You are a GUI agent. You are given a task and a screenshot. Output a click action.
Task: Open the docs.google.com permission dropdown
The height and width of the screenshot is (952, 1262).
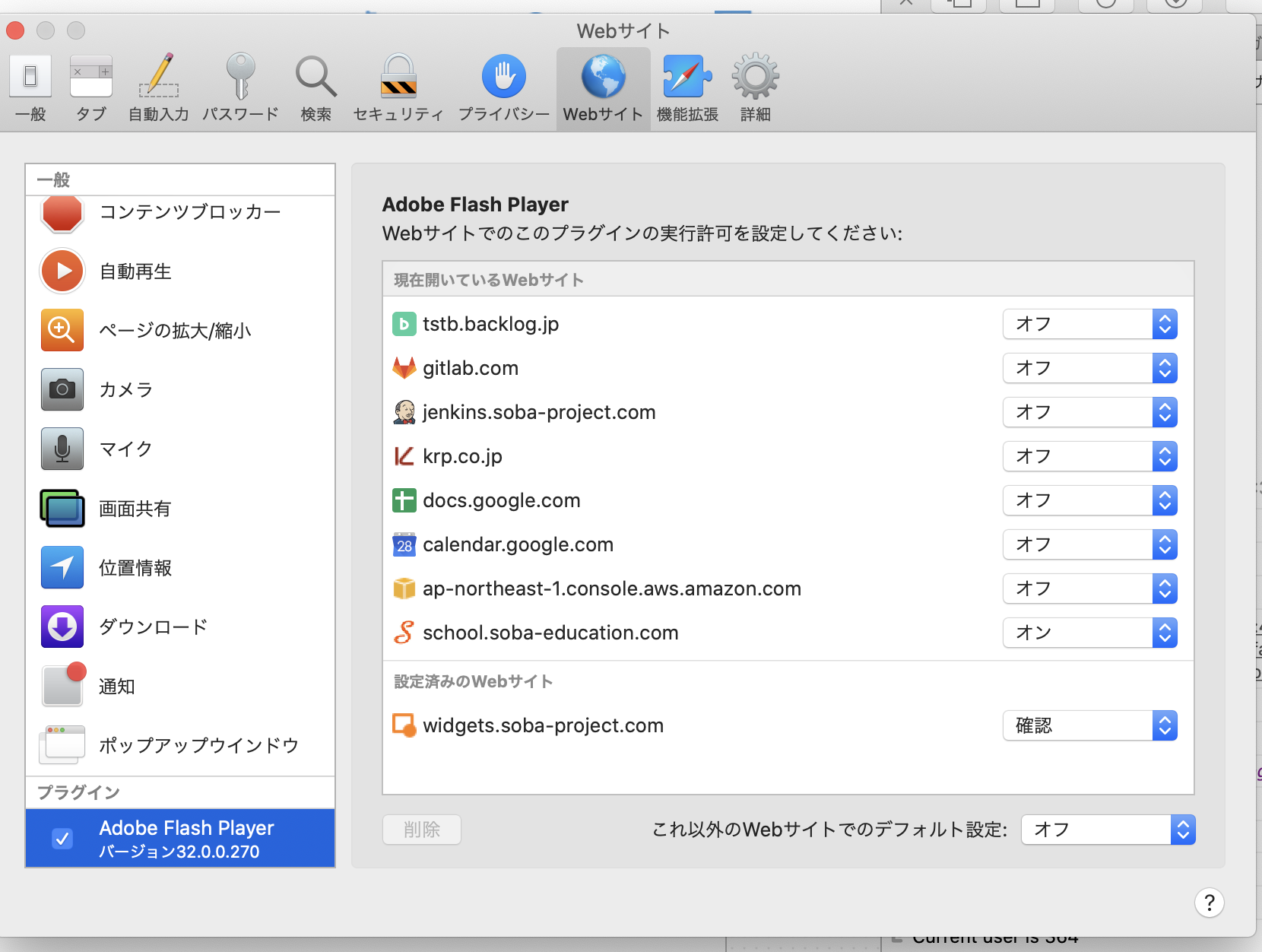[1090, 501]
